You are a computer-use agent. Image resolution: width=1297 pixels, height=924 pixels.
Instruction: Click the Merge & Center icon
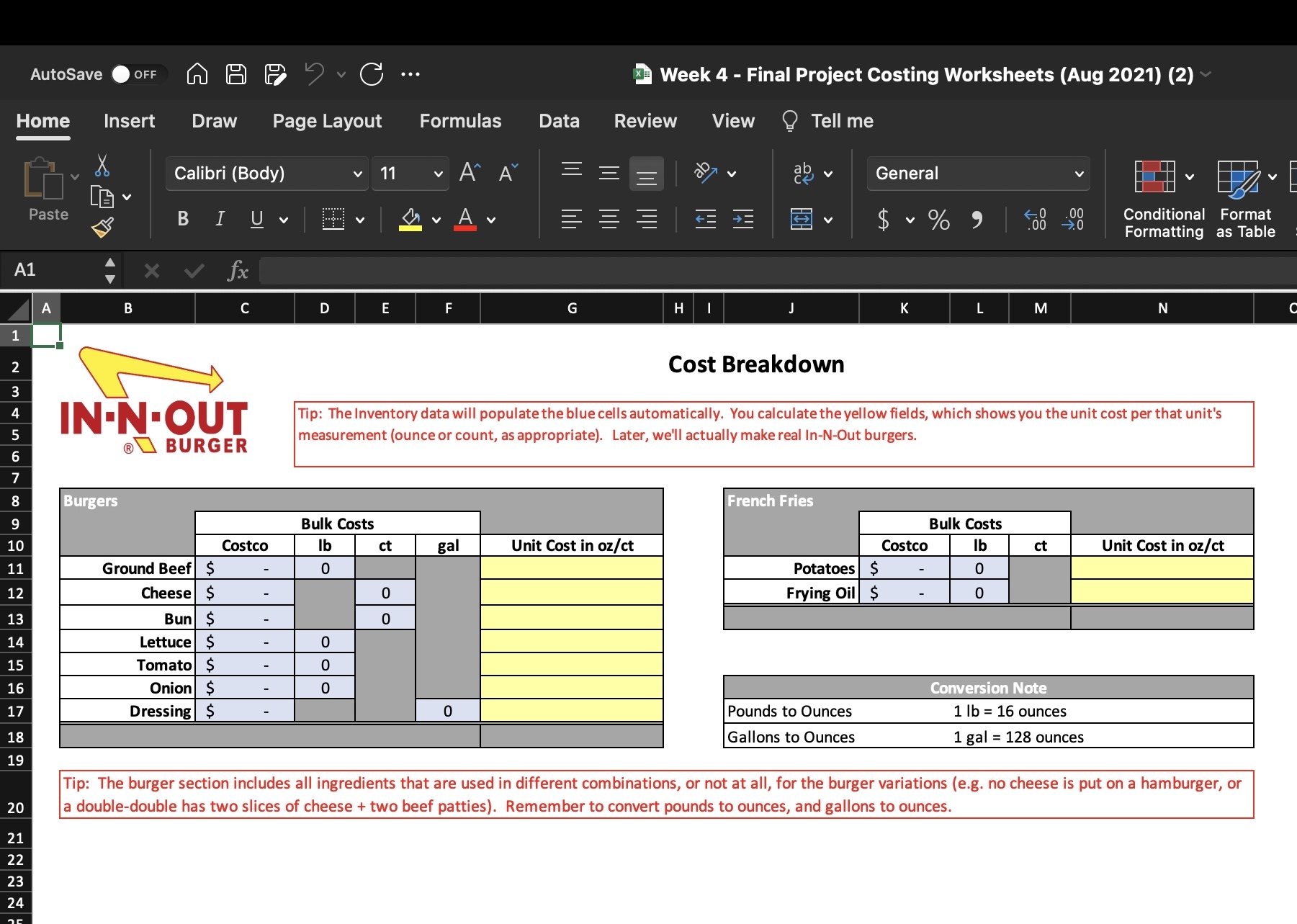tap(802, 219)
